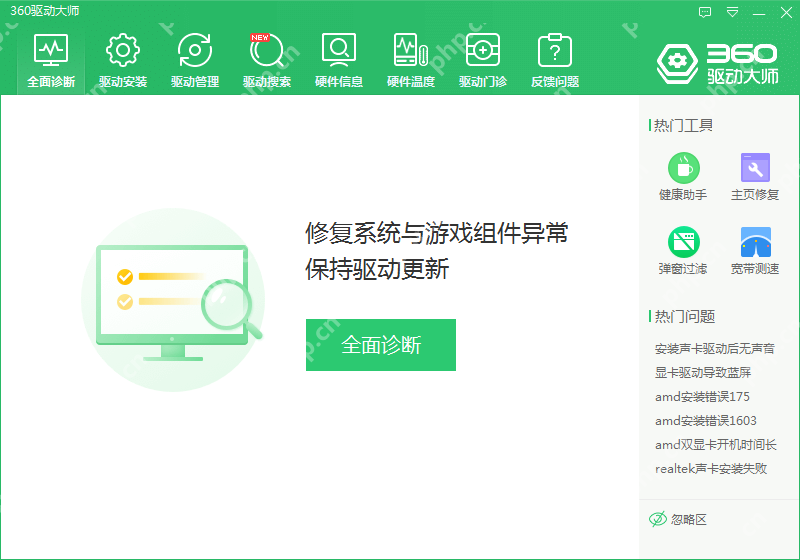
Task: Open the amd安装错误1603 help link
Action: [x=706, y=421]
